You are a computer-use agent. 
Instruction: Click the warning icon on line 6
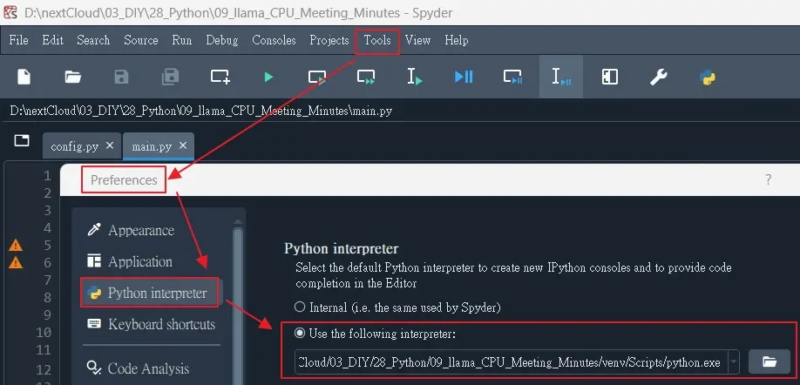pos(16,263)
